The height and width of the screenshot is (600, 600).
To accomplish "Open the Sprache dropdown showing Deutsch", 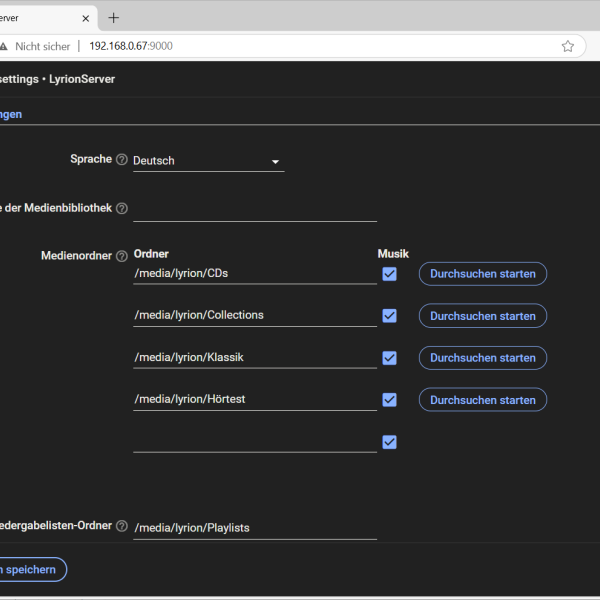I will coord(209,161).
